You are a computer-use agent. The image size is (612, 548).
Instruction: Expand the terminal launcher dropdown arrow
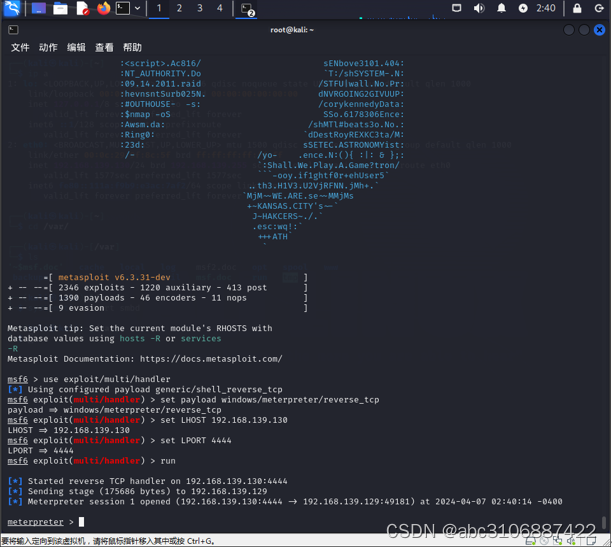pyautogui.click(x=137, y=8)
